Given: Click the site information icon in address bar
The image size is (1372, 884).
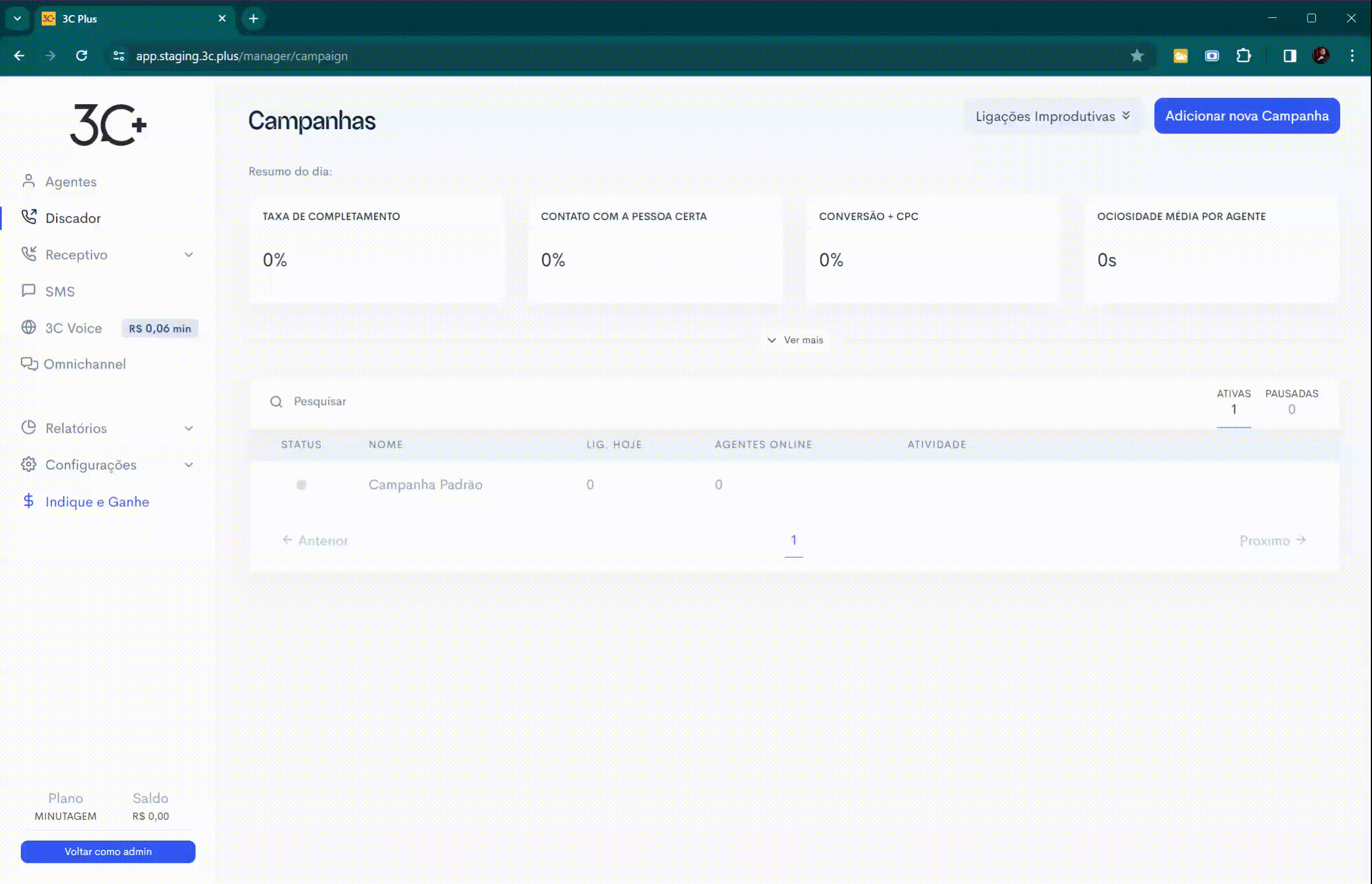Looking at the screenshot, I should tap(119, 56).
